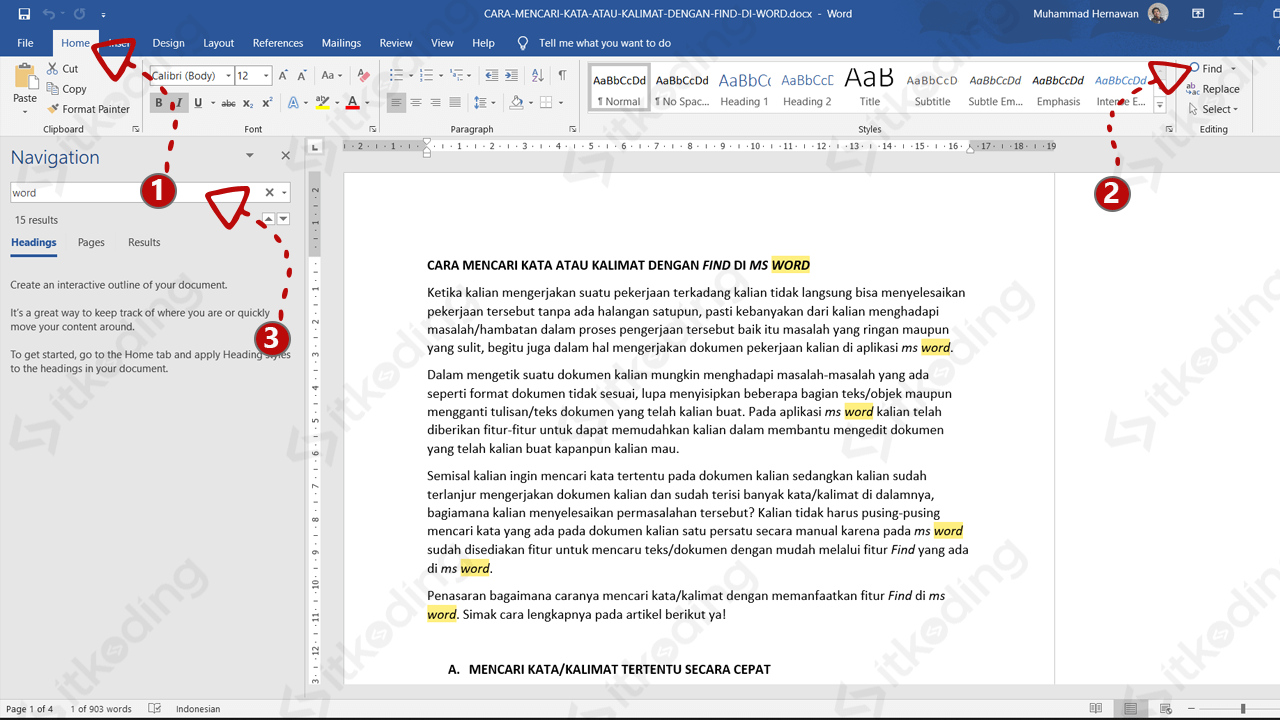Screen dimensions: 1280x720
Task: Apply the Heading 1 style
Action: tap(744, 89)
